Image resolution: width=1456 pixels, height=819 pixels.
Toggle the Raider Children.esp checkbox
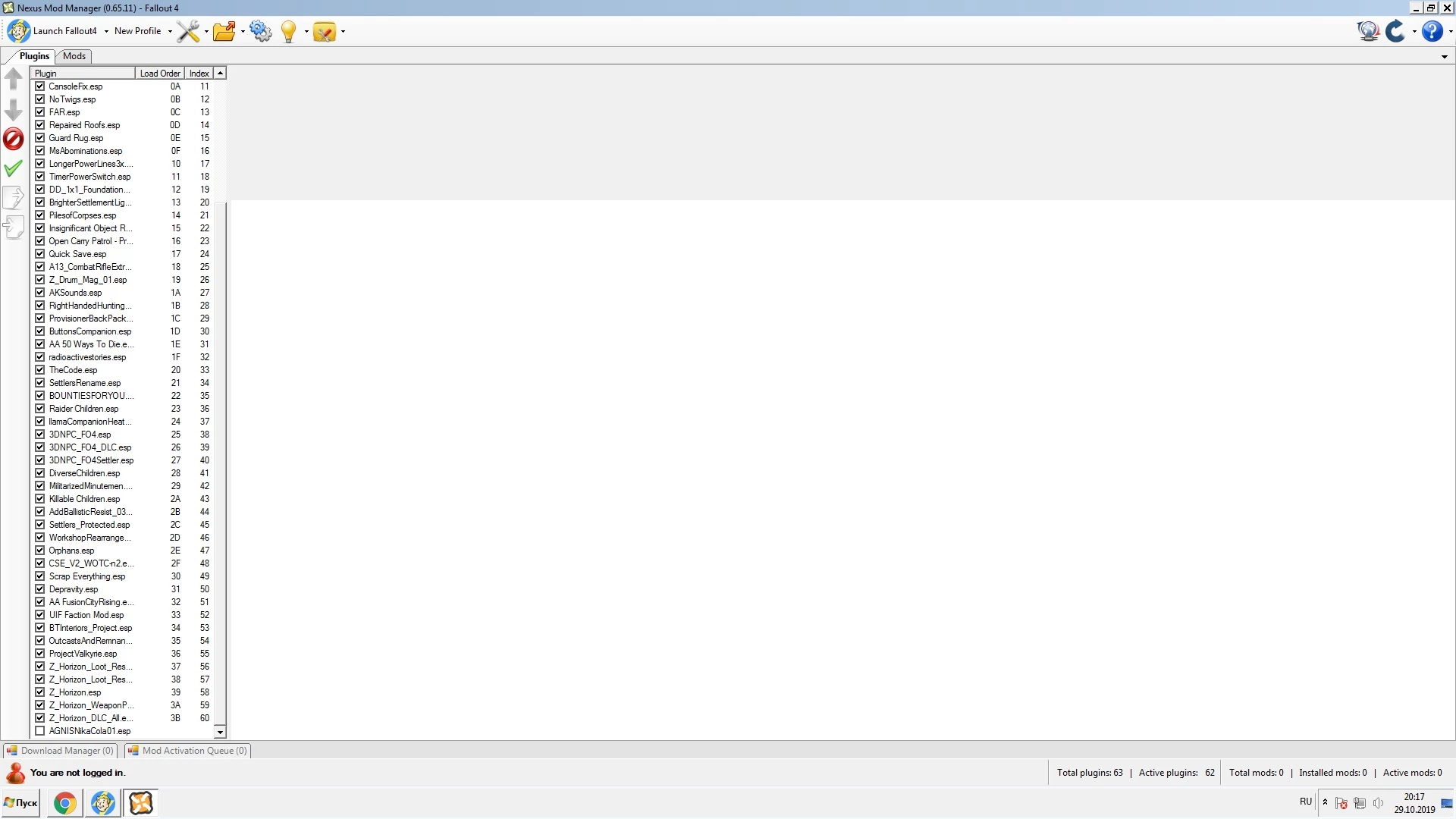(x=40, y=409)
